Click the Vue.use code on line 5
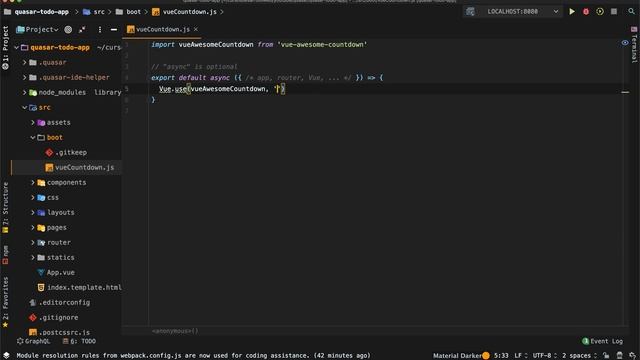This screenshot has width=640, height=360. 173,89
